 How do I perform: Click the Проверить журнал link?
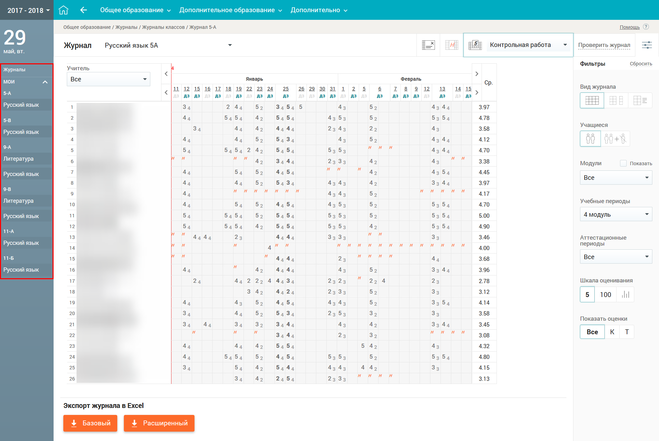click(604, 45)
